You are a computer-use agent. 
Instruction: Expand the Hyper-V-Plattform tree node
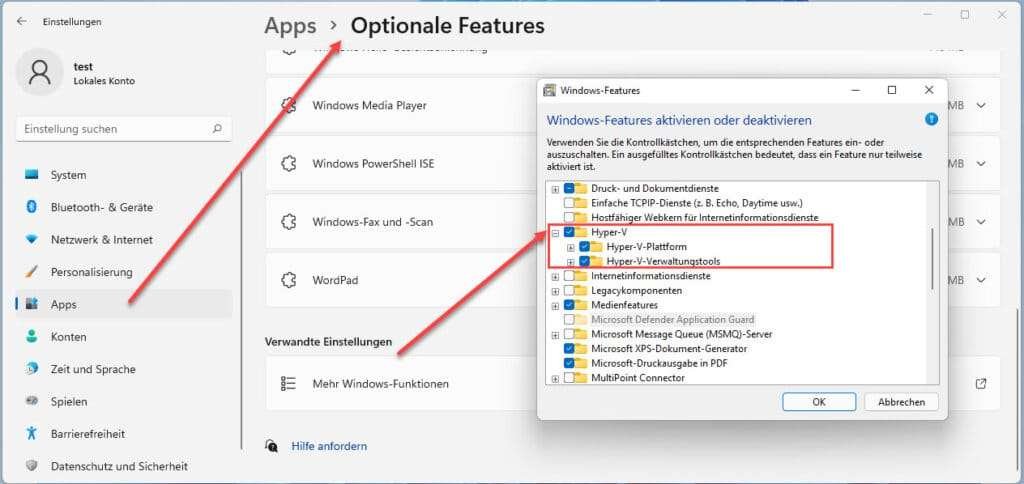click(570, 247)
